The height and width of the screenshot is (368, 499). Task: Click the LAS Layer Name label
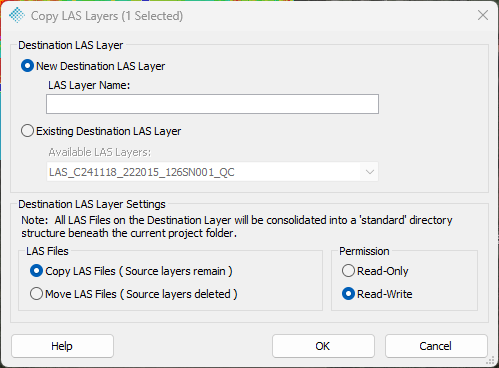pyautogui.click(x=89, y=85)
